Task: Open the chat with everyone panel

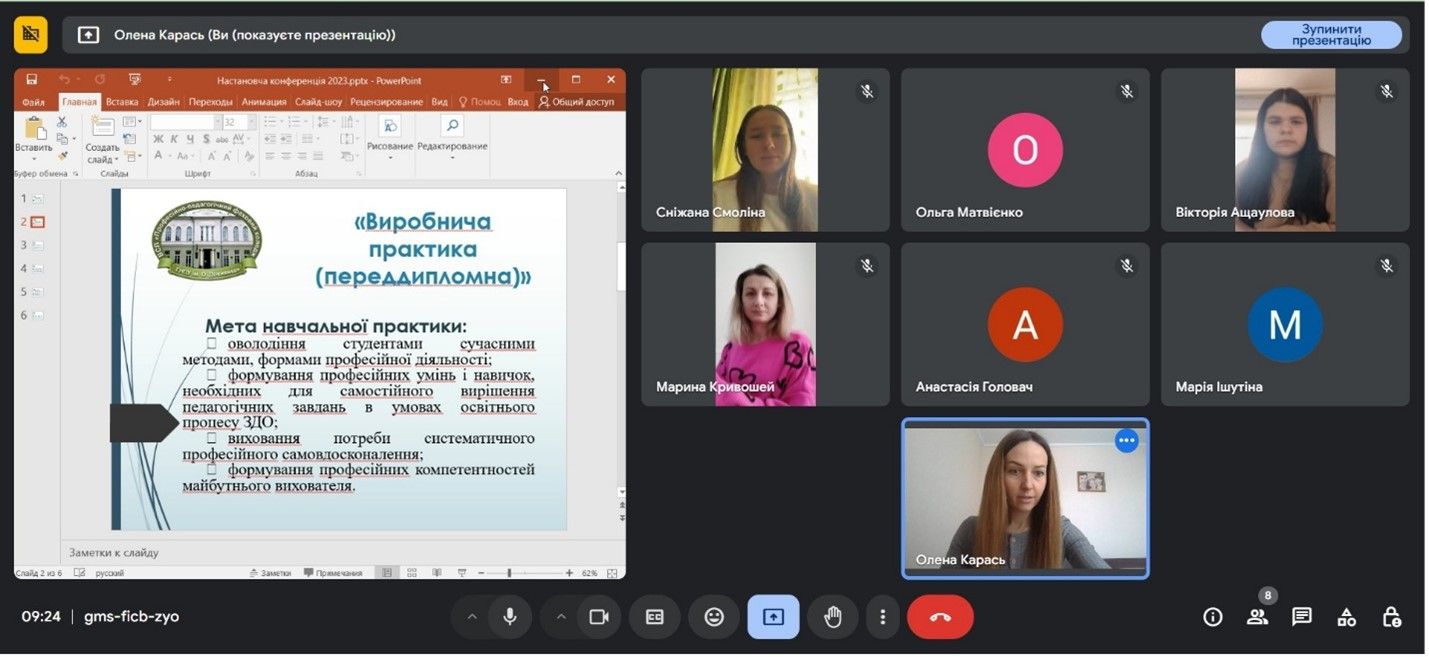Action: [x=1301, y=617]
